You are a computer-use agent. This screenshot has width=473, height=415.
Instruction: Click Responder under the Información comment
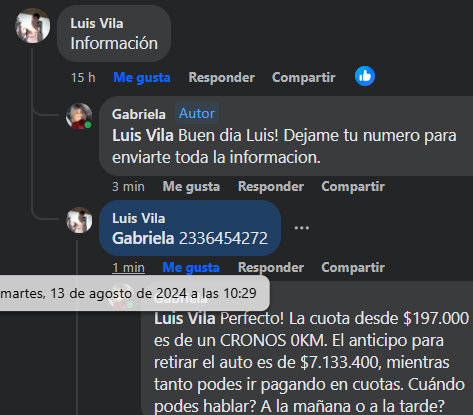[222, 77]
